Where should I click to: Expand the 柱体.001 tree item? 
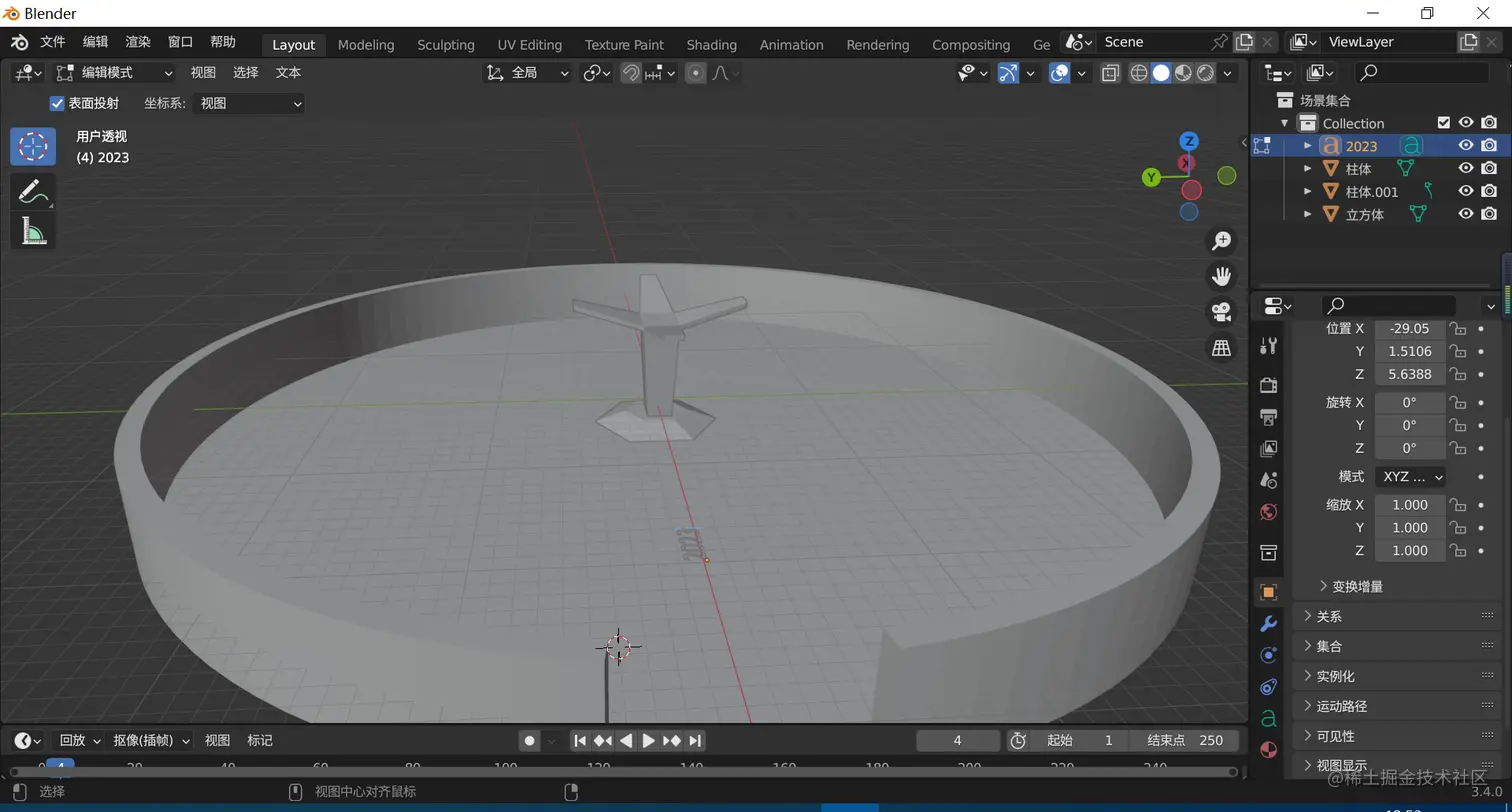click(x=1307, y=192)
